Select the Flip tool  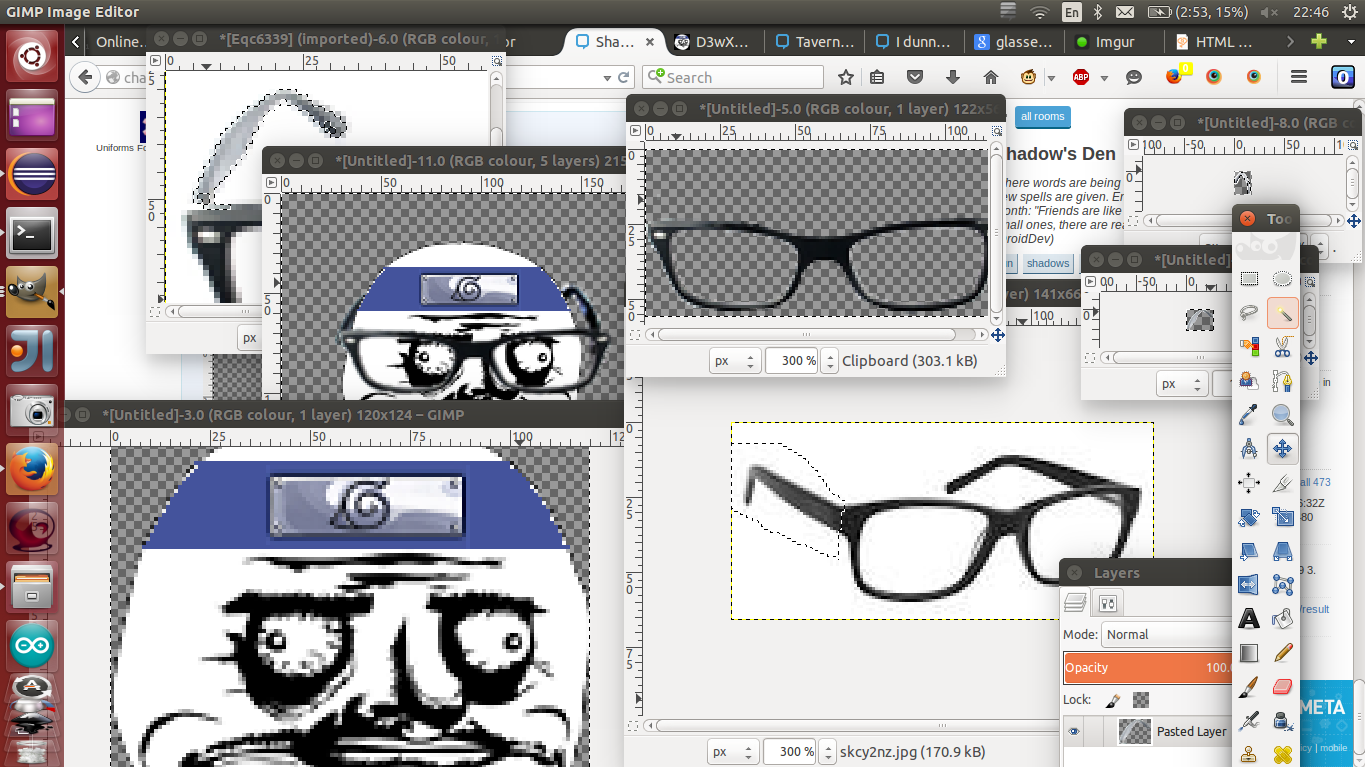(1249, 585)
